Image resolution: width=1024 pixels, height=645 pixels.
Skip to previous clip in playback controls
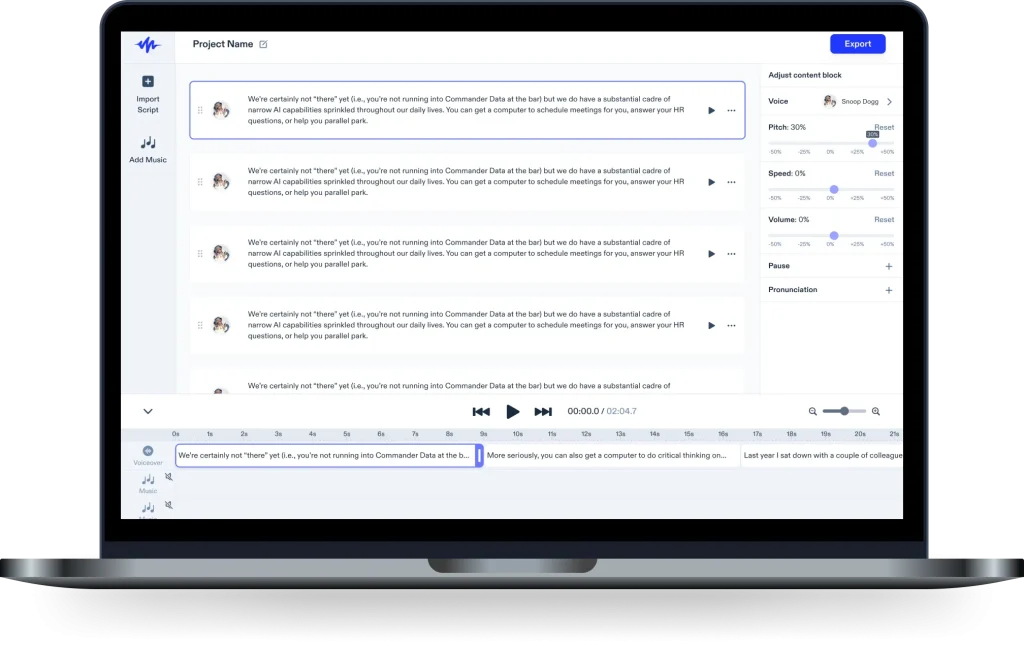[481, 411]
